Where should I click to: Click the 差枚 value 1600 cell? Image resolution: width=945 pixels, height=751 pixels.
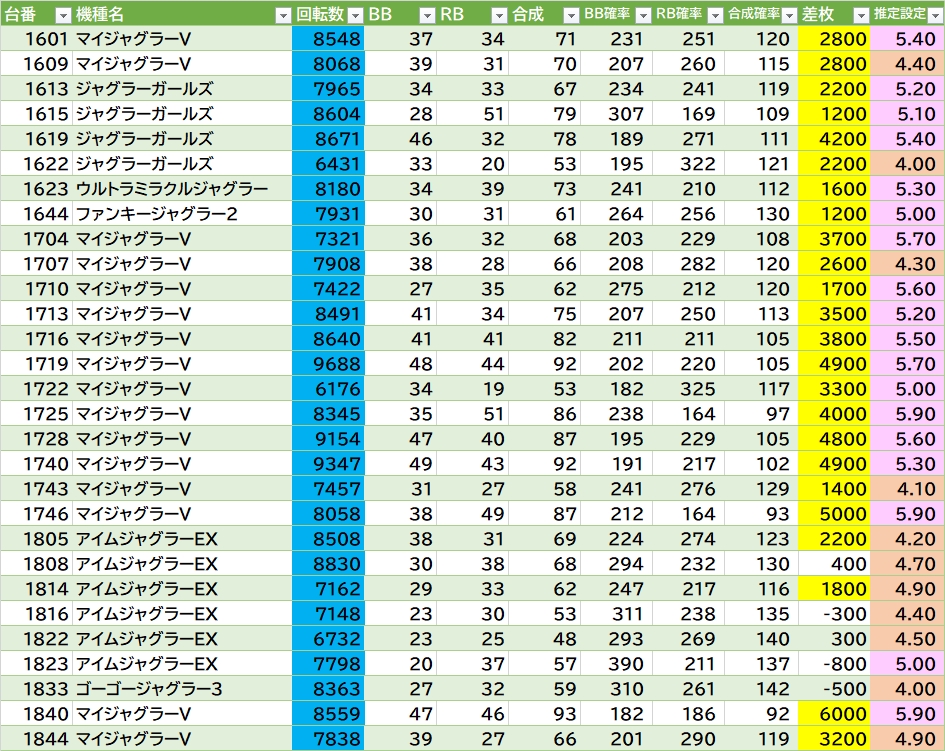[x=834, y=189]
